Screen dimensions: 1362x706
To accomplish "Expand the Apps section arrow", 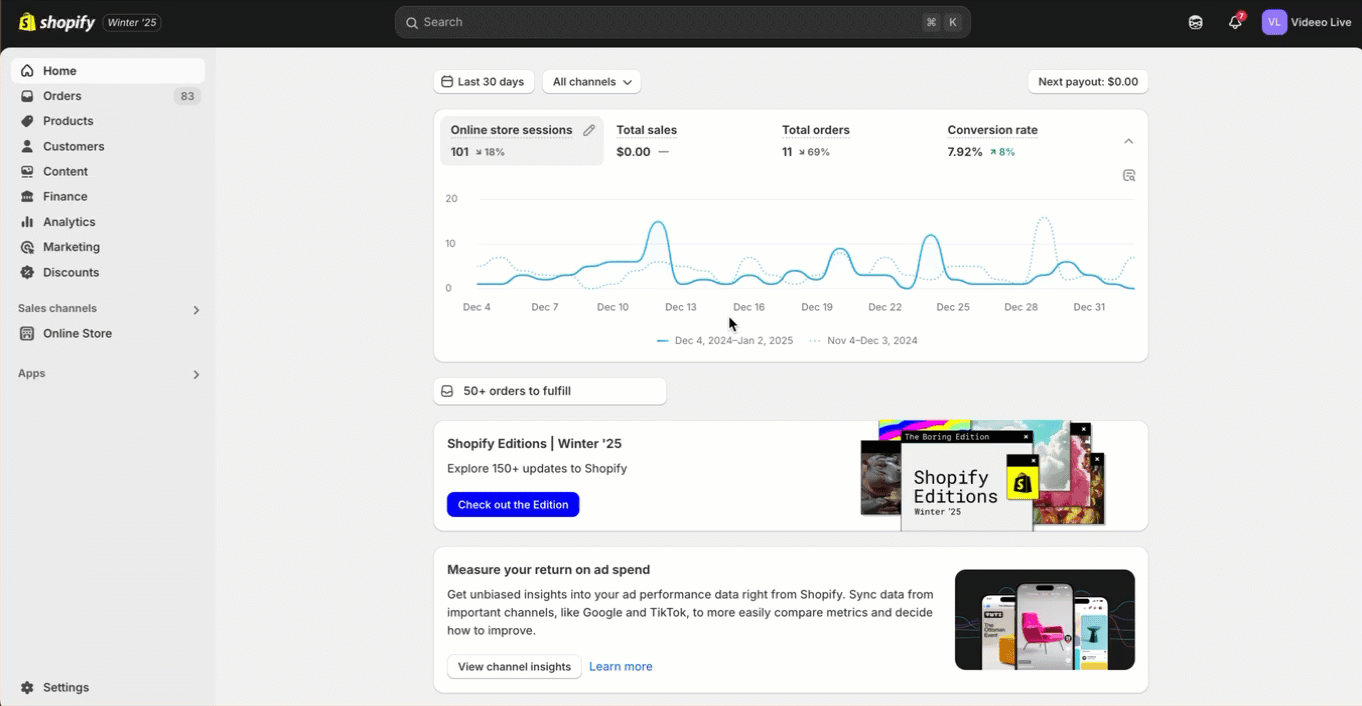I will pyautogui.click(x=196, y=374).
